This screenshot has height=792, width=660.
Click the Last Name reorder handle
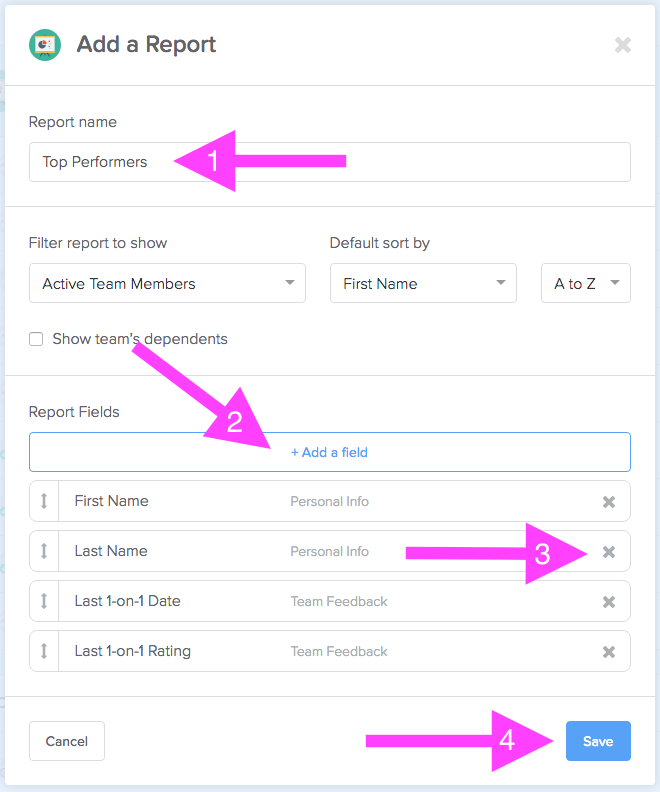click(44, 551)
